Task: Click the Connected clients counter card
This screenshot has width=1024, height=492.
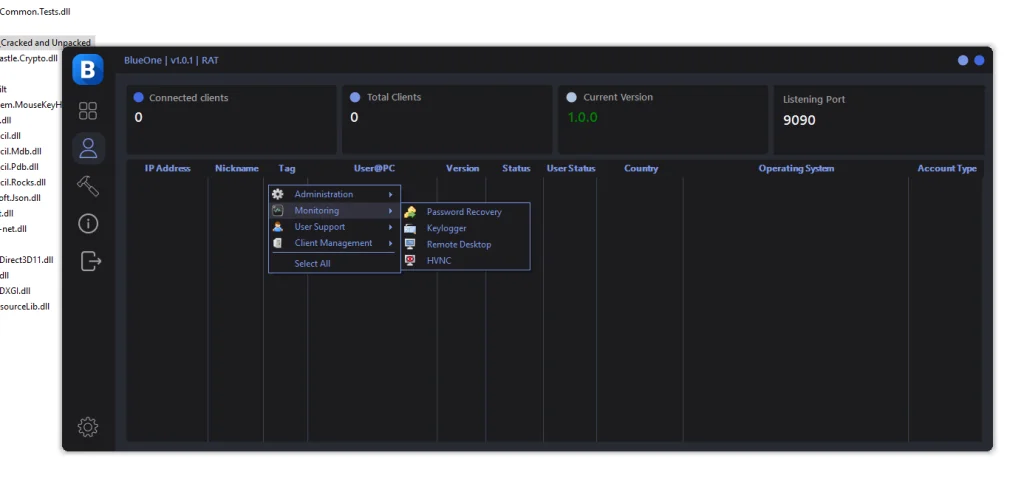Action: click(x=231, y=119)
